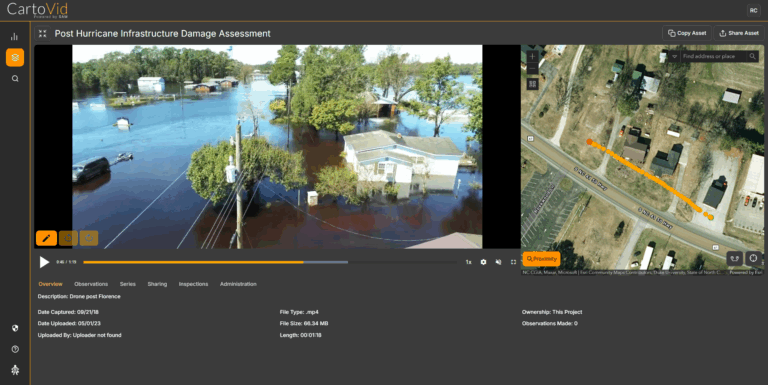Click the 'Observations Made: 0' text
The image size is (768, 385).
pyautogui.click(x=550, y=323)
